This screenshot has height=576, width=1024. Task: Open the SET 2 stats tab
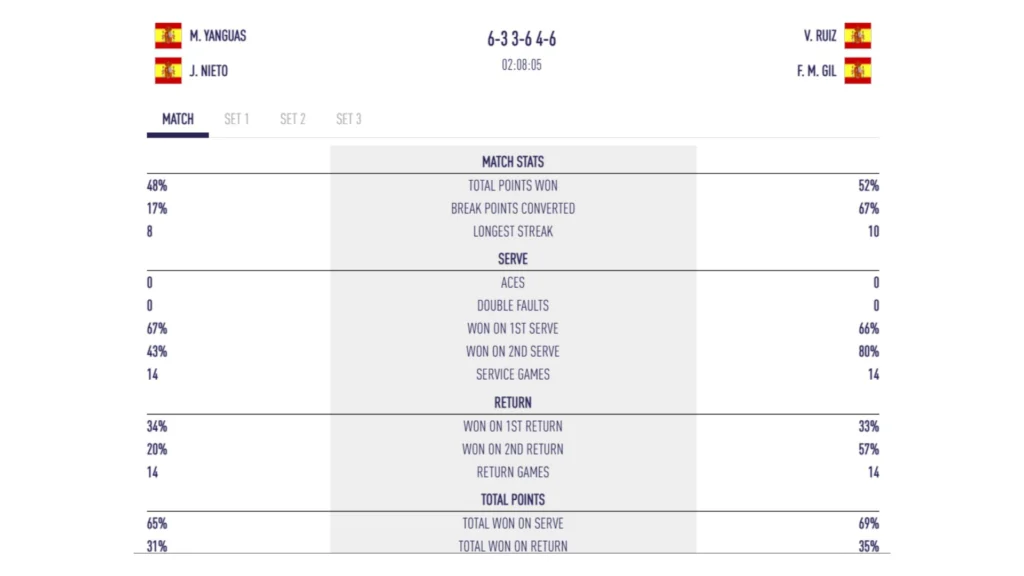tap(292, 119)
